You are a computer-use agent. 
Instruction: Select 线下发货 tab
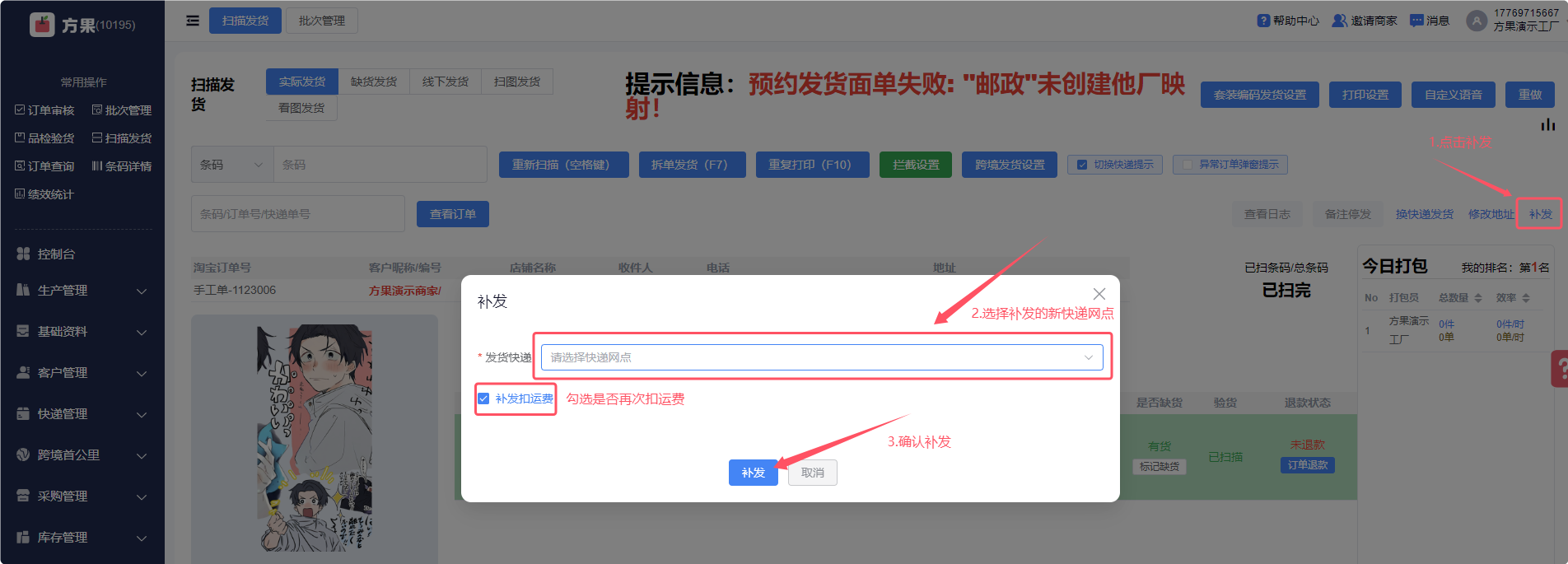pyautogui.click(x=446, y=82)
